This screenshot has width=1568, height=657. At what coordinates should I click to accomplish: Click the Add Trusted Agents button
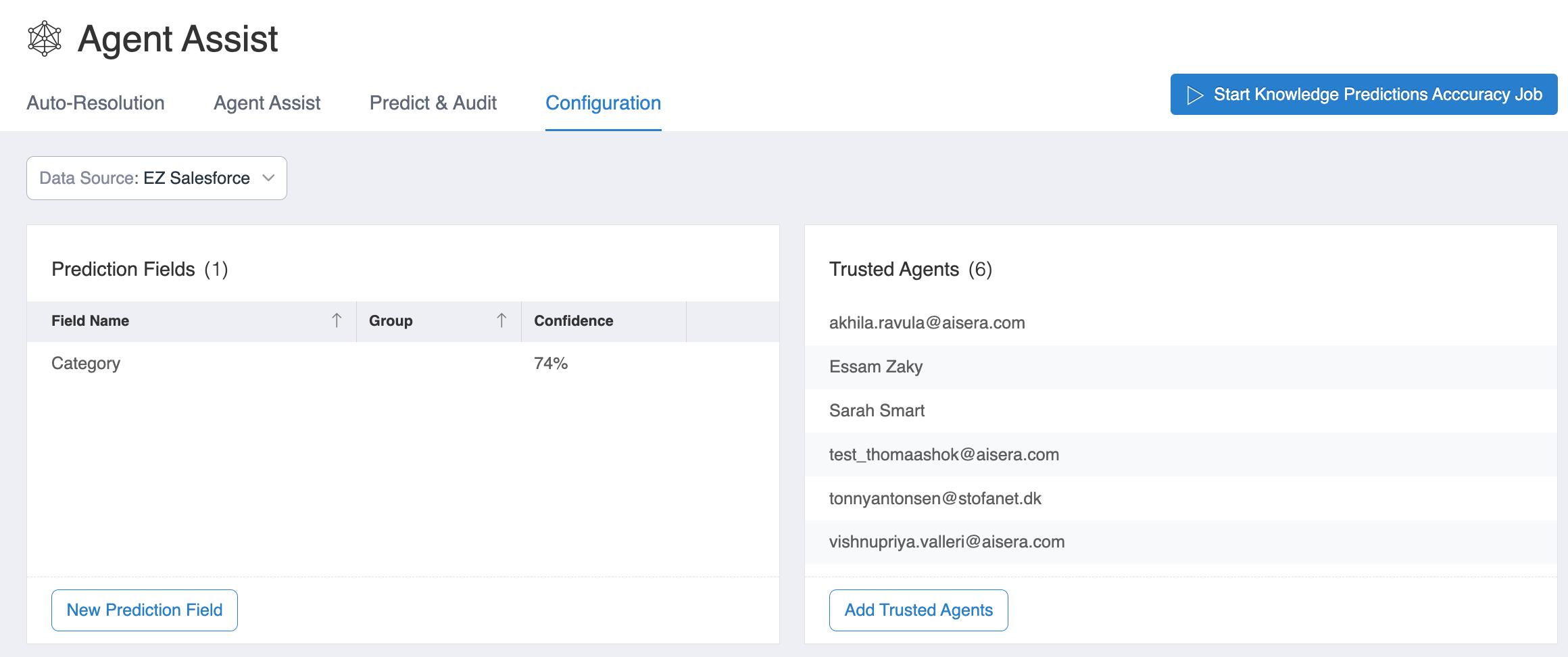click(x=918, y=610)
